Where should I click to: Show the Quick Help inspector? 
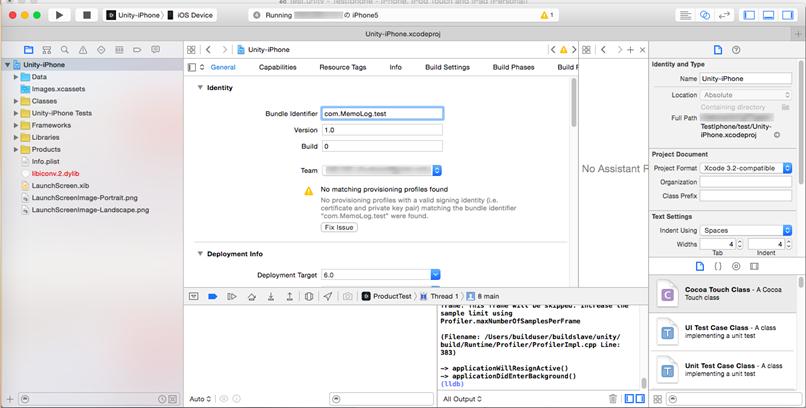point(737,49)
